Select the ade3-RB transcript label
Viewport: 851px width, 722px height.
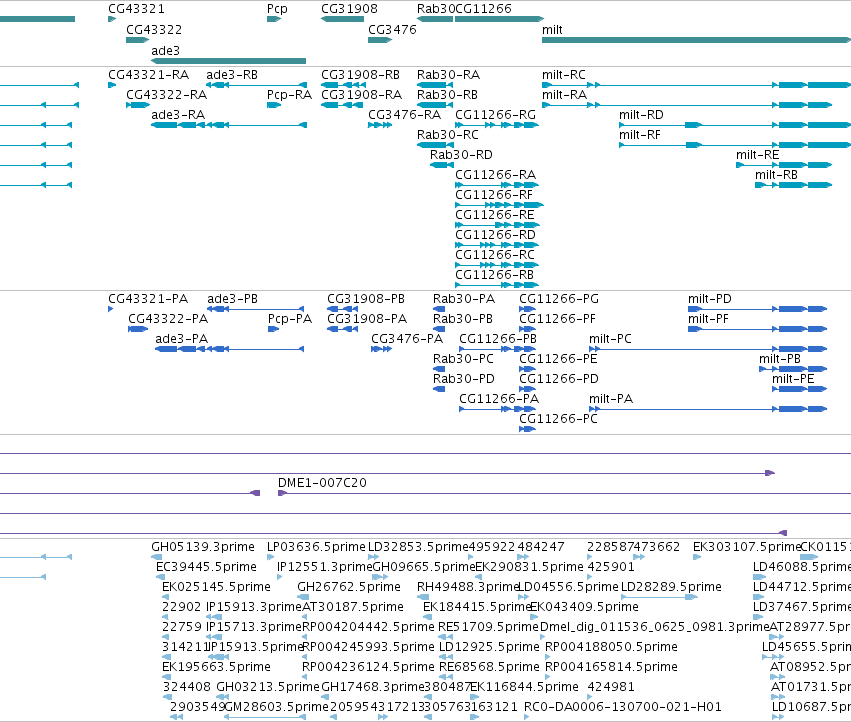point(232,75)
